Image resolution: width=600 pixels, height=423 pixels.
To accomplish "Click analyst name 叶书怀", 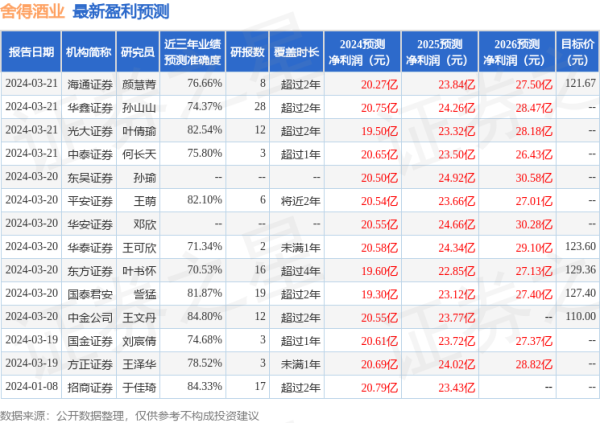I will click(x=139, y=271).
